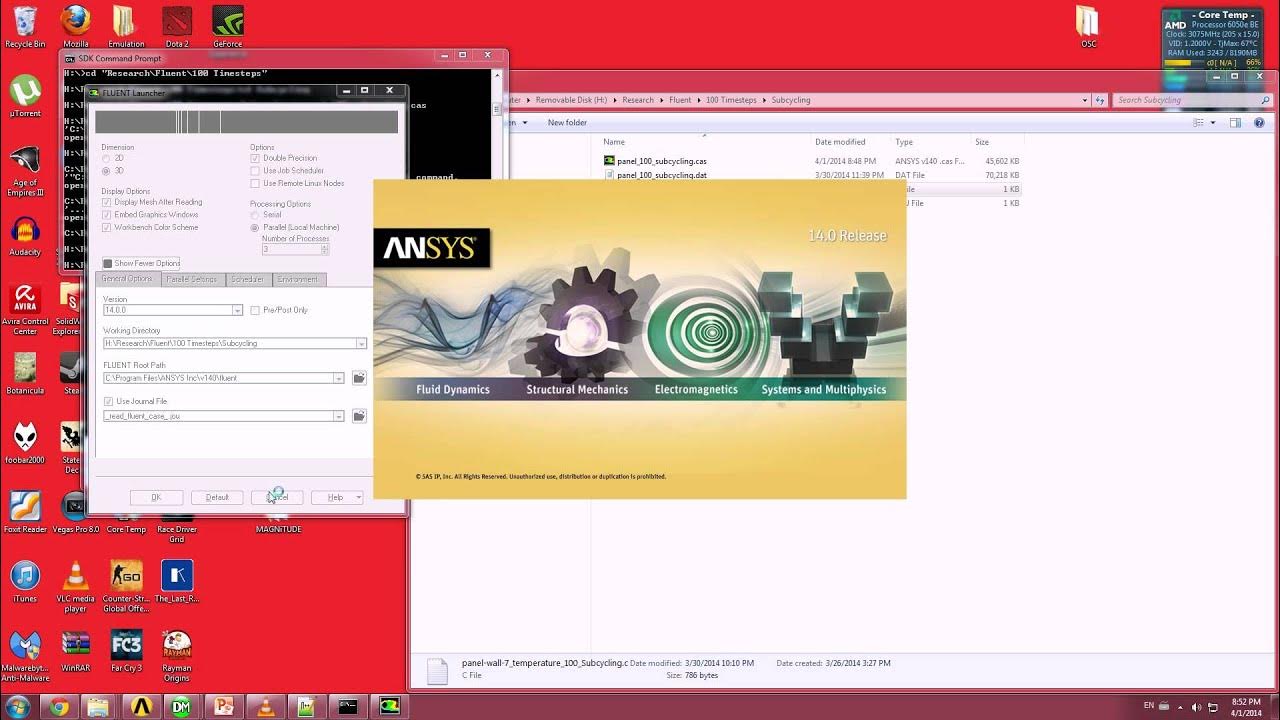1280x720 pixels.
Task: Click Cancel in FLUENT Launcher
Action: click(x=277, y=497)
